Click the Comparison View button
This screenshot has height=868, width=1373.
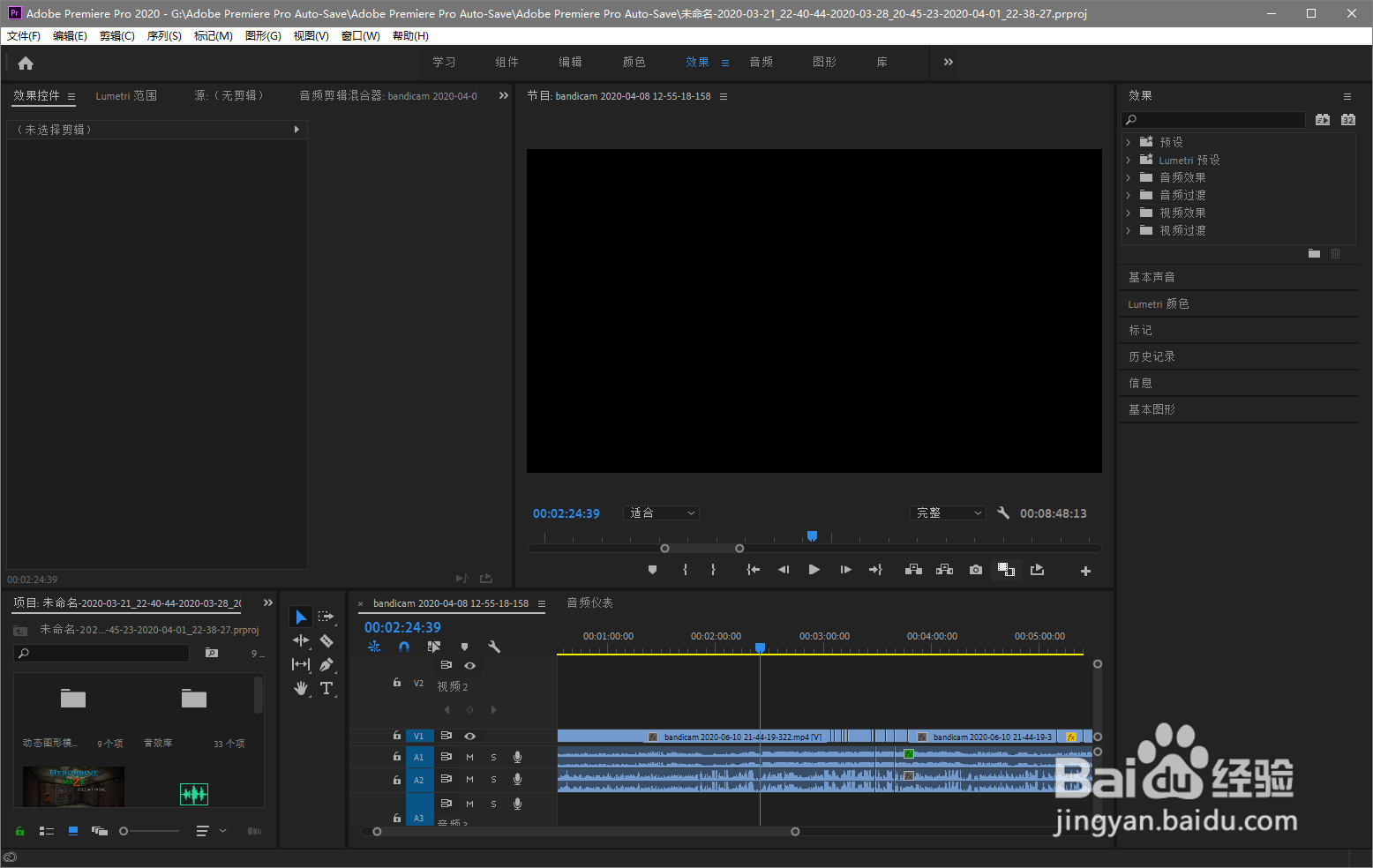coord(1006,570)
